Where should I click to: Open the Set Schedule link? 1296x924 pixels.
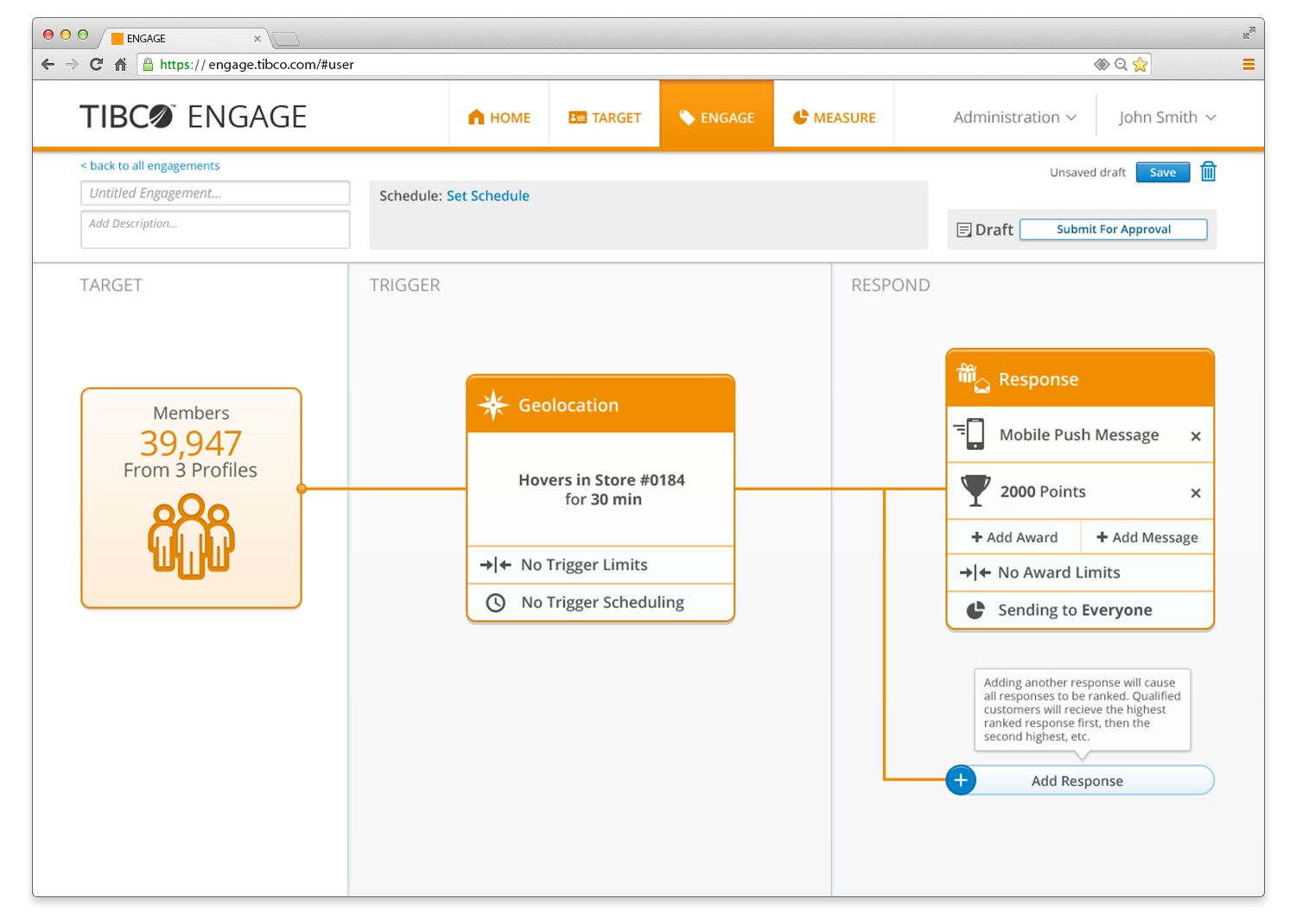point(488,196)
